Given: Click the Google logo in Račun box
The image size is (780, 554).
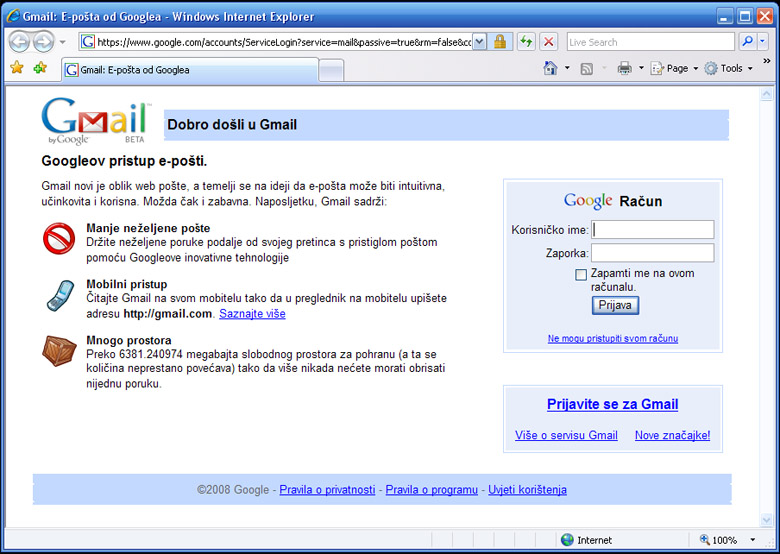Looking at the screenshot, I should [x=588, y=201].
